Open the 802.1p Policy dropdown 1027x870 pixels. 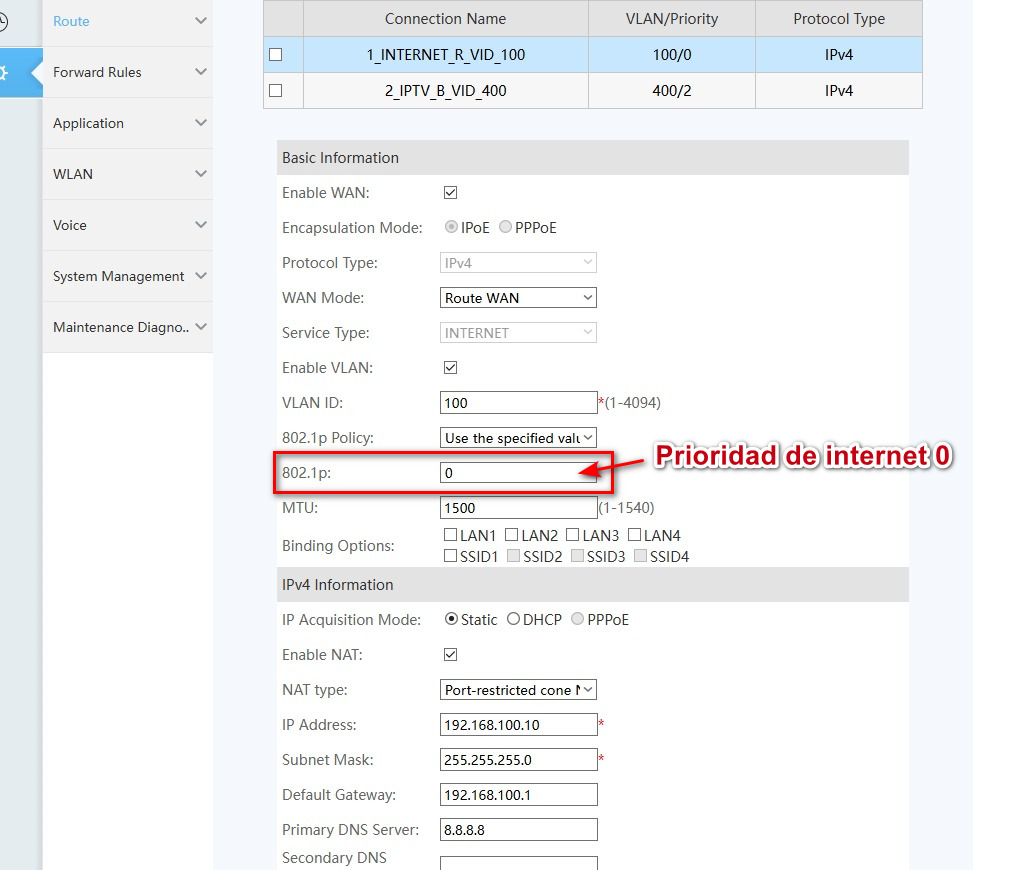(518, 438)
